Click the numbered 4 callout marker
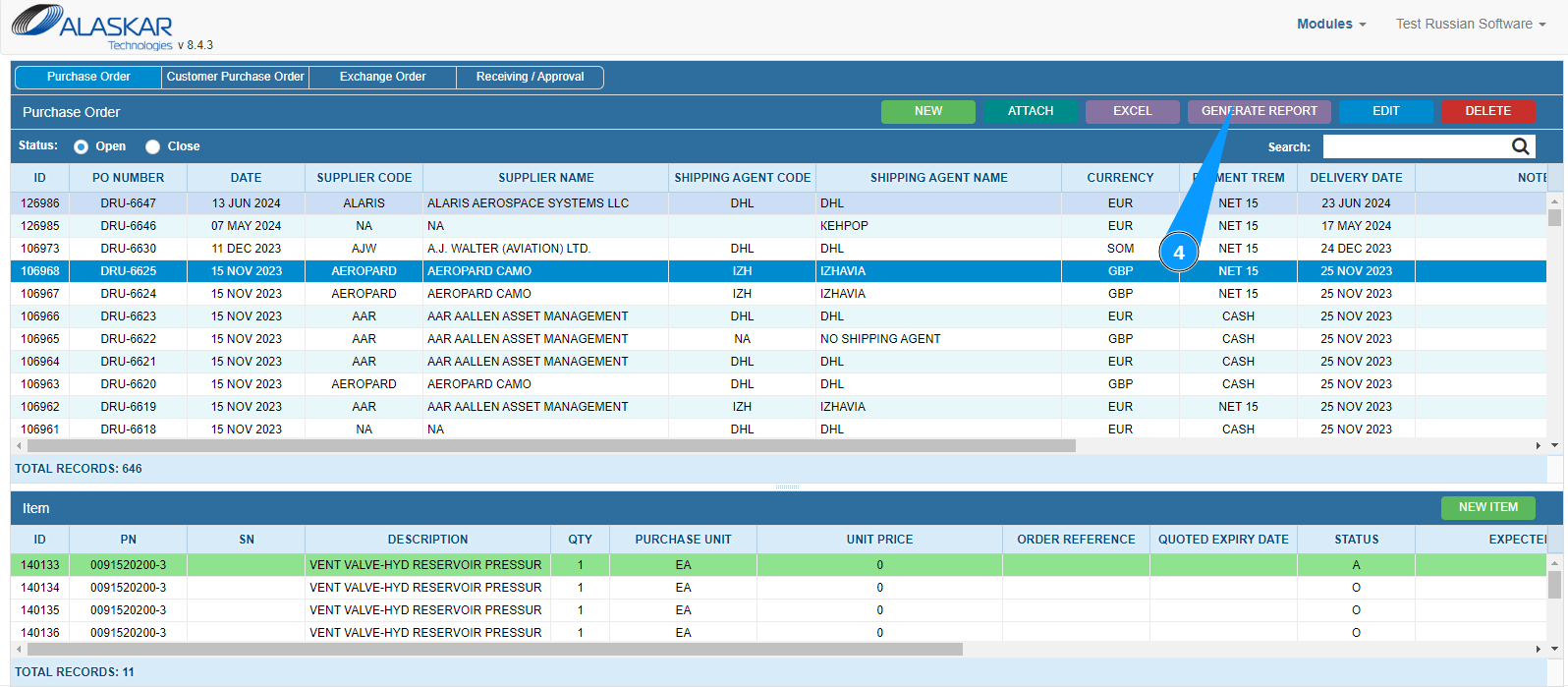 coord(1179,253)
